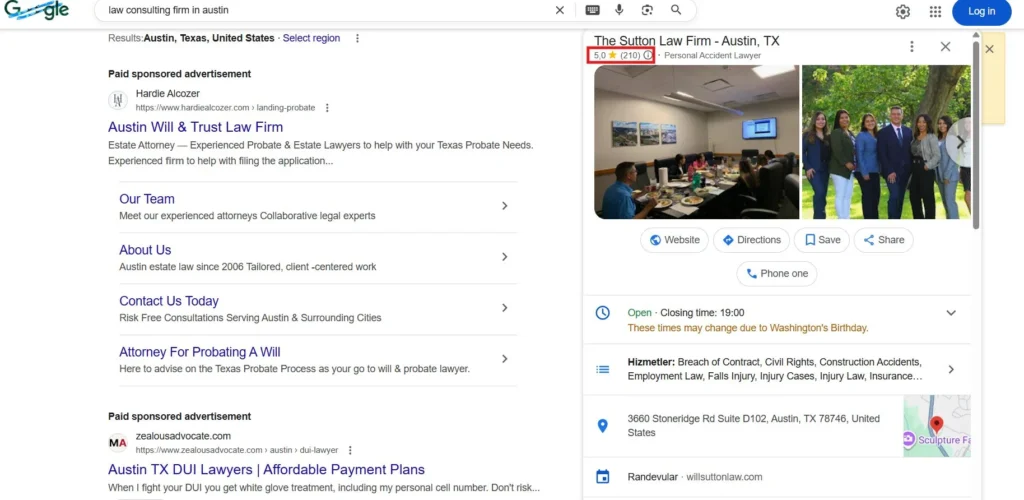Submit search with the magnifier icon
Image resolution: width=1024 pixels, height=500 pixels.
point(676,10)
